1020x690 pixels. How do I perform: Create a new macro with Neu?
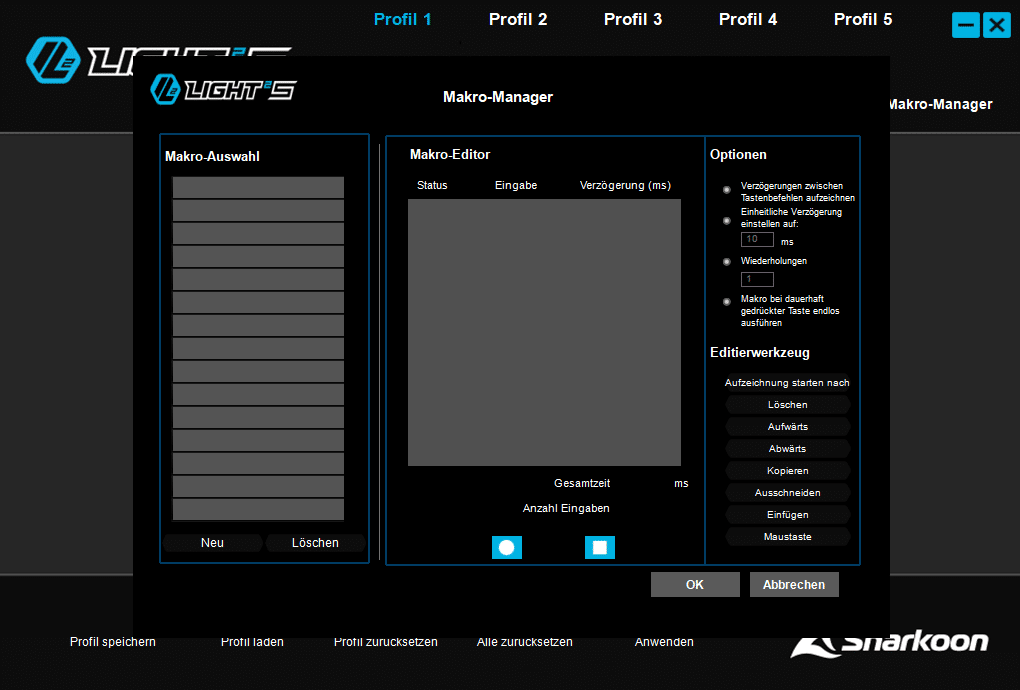(212, 543)
